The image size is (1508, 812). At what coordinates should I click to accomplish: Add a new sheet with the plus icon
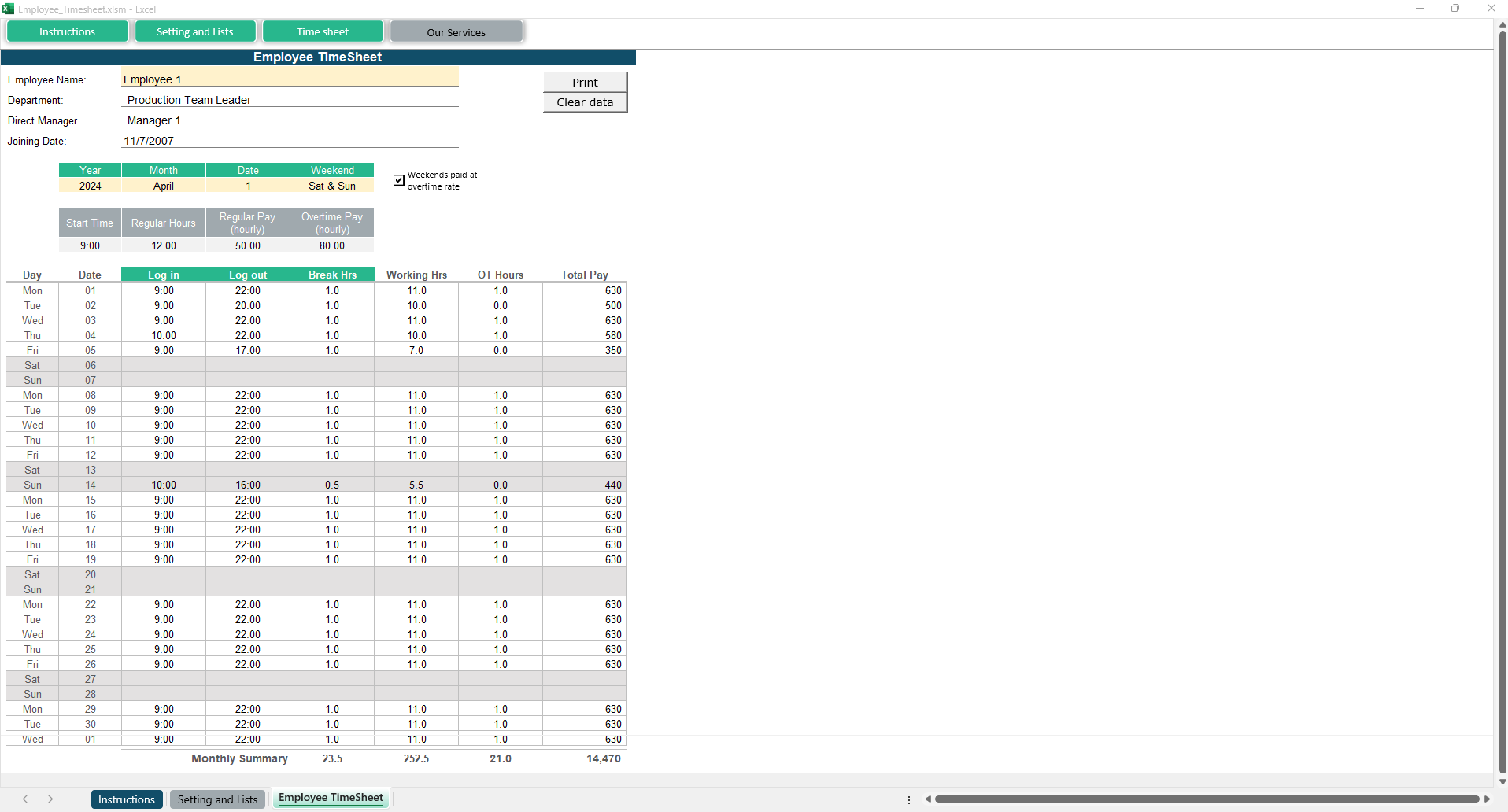pos(431,799)
